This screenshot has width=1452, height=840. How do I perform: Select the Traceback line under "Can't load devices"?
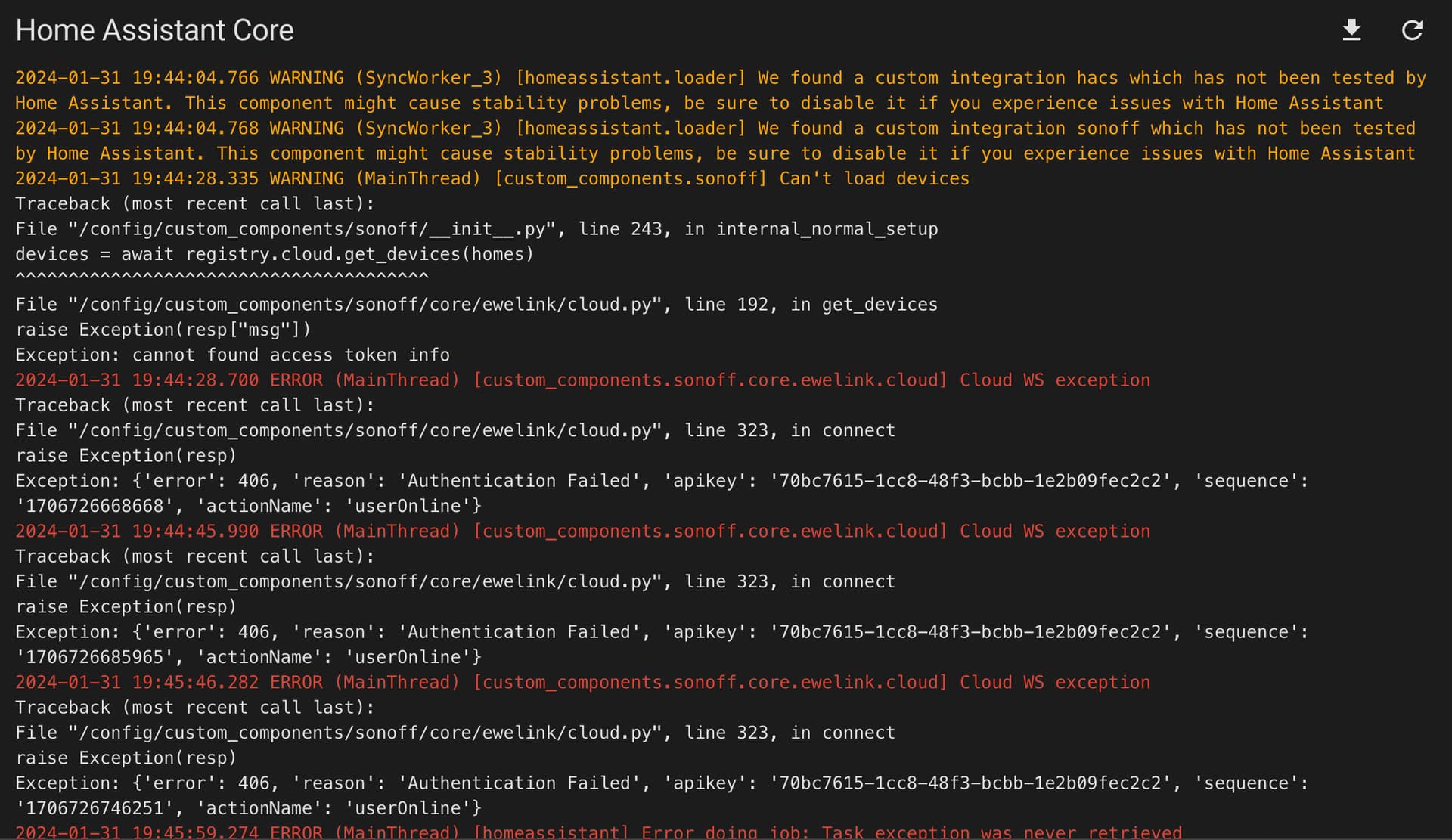(x=195, y=203)
